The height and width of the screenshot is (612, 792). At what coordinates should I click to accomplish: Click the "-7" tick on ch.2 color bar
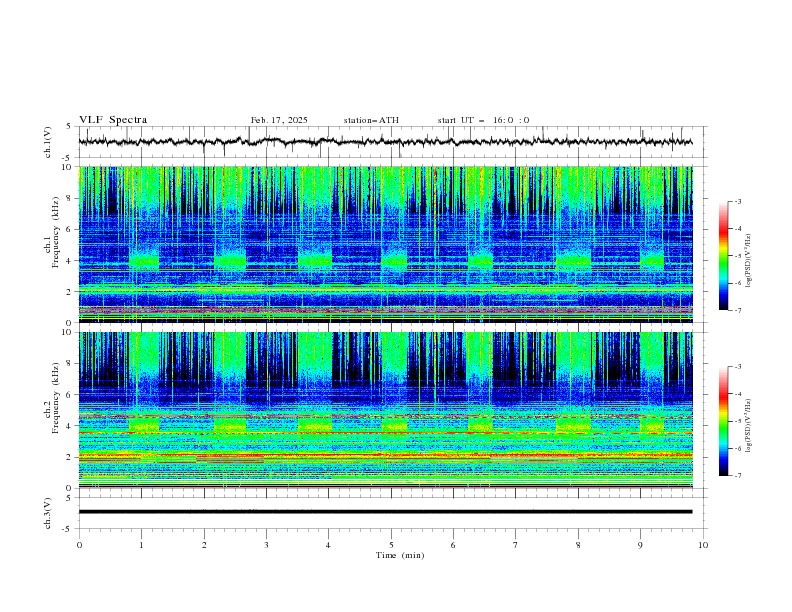[x=738, y=476]
